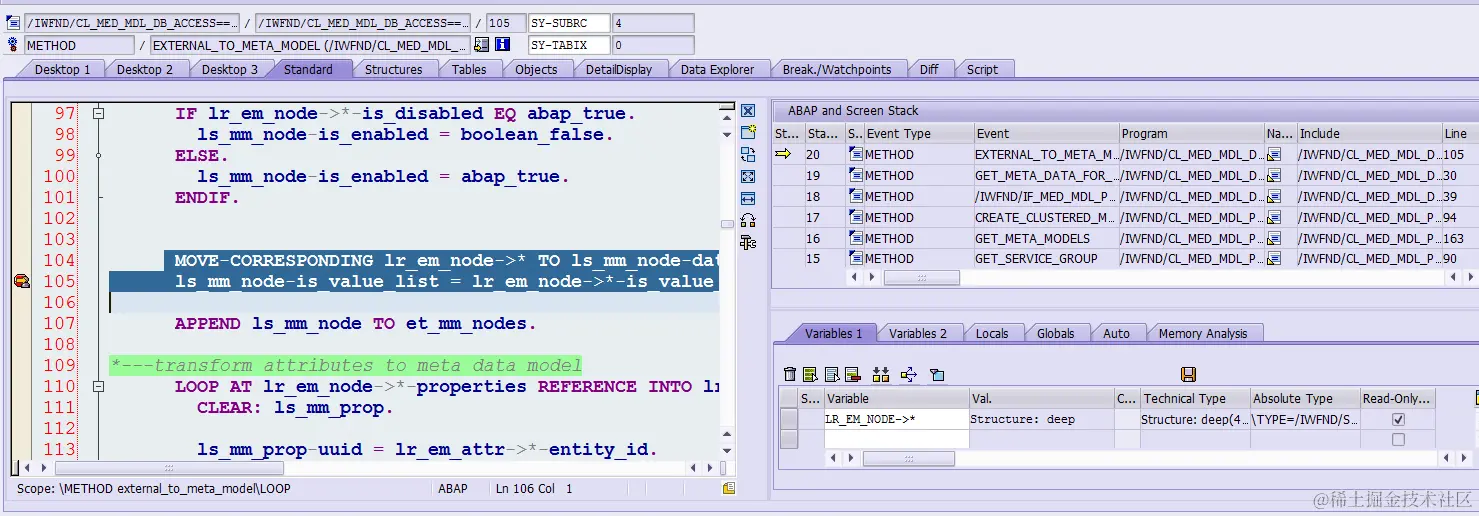Click the navigate-to-source icon next to EXTERNAL_TO_META_MODEL

click(x=482, y=45)
